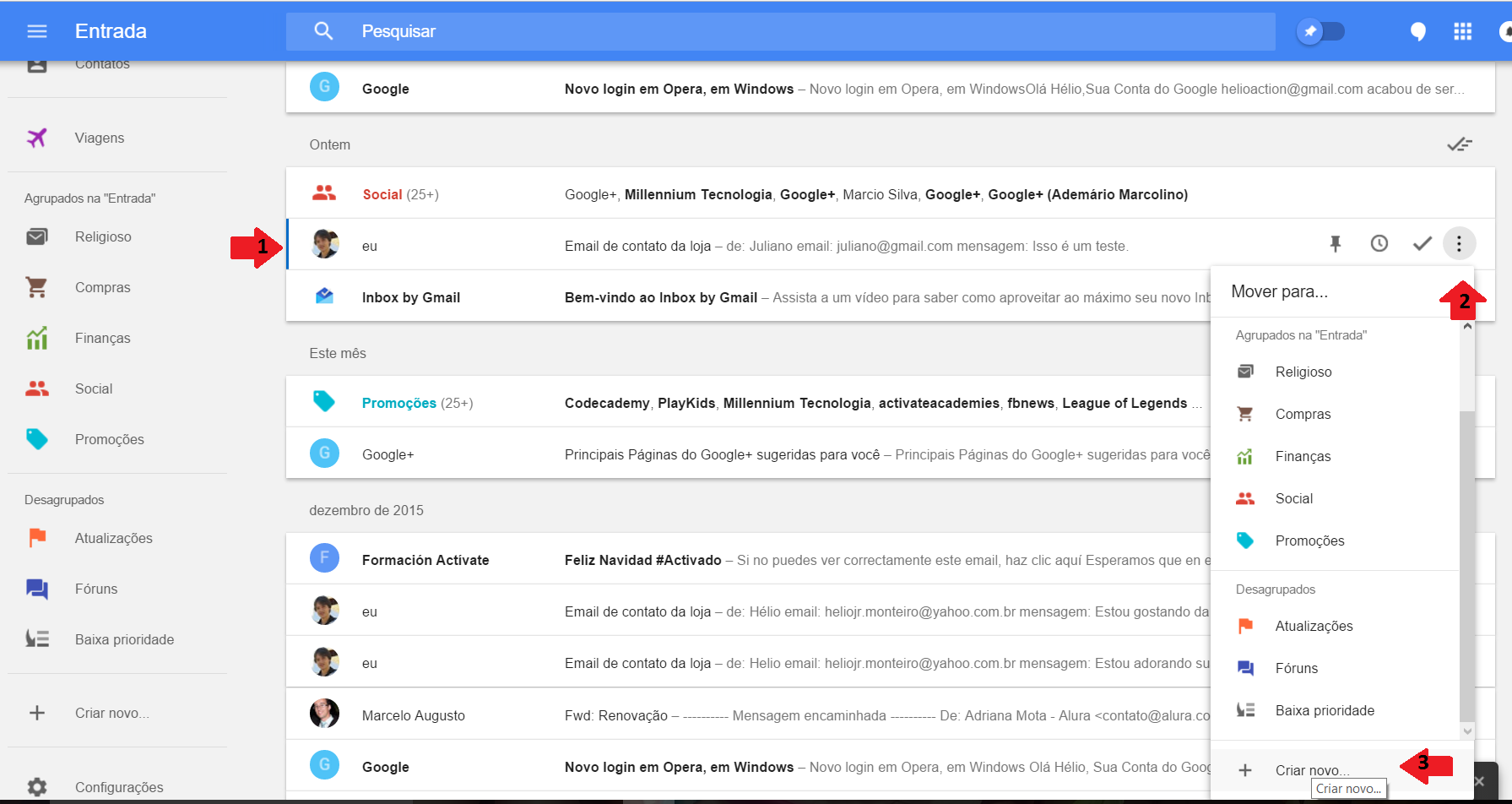Click the Finanças chart icon in sidebar
Viewport: 1512px width, 804px height.
coord(37,338)
